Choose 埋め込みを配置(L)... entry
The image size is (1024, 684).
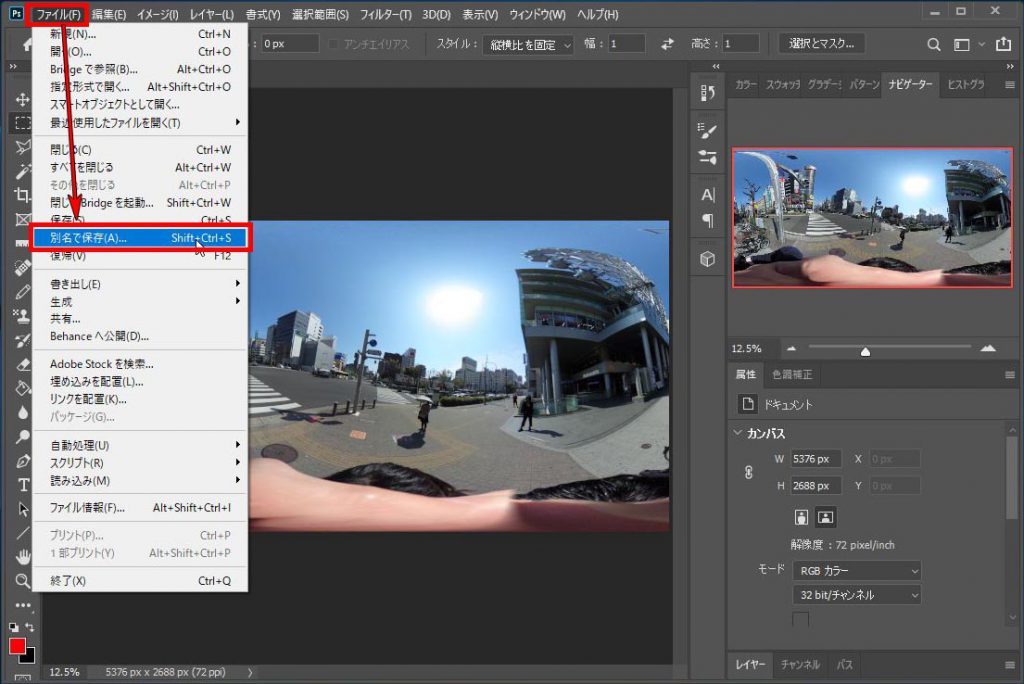coord(140,382)
